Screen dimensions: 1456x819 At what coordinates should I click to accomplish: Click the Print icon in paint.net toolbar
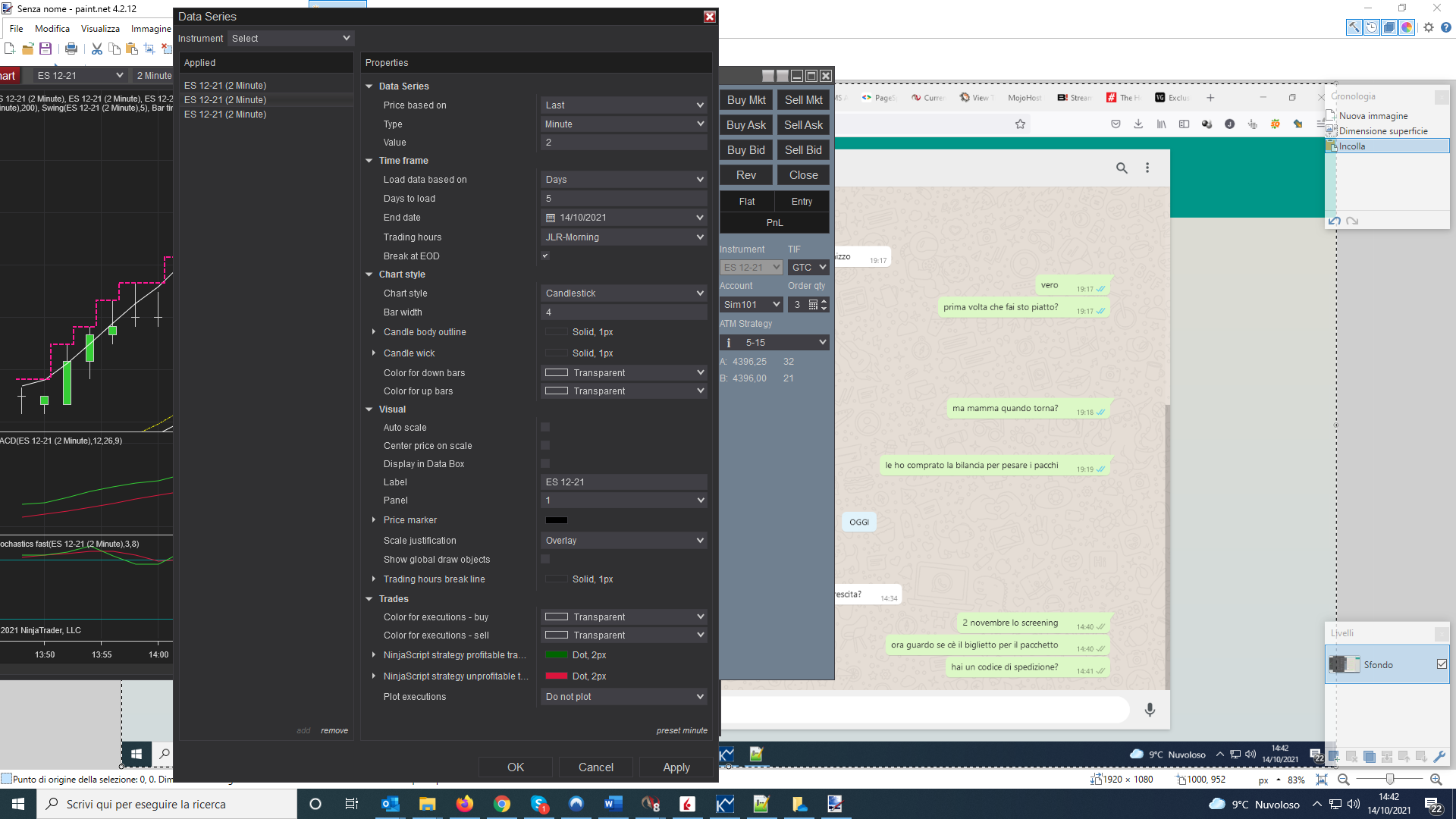[x=71, y=49]
